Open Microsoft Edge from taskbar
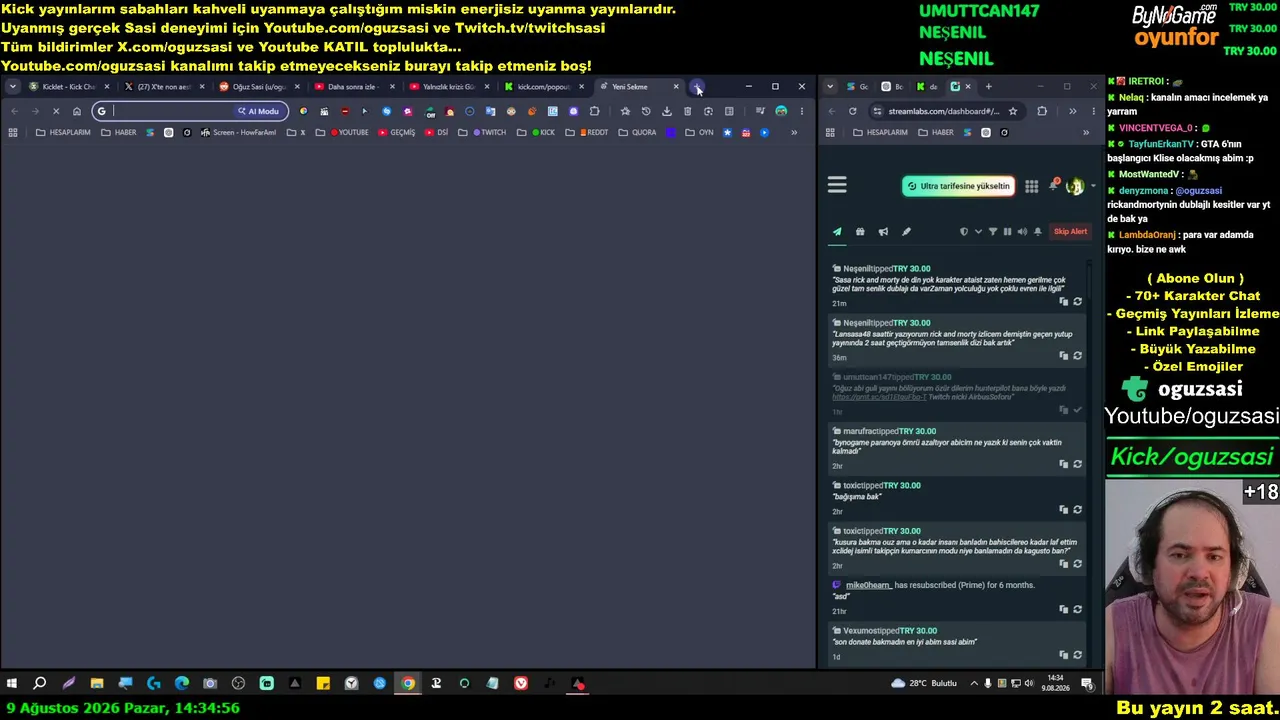 click(x=182, y=684)
